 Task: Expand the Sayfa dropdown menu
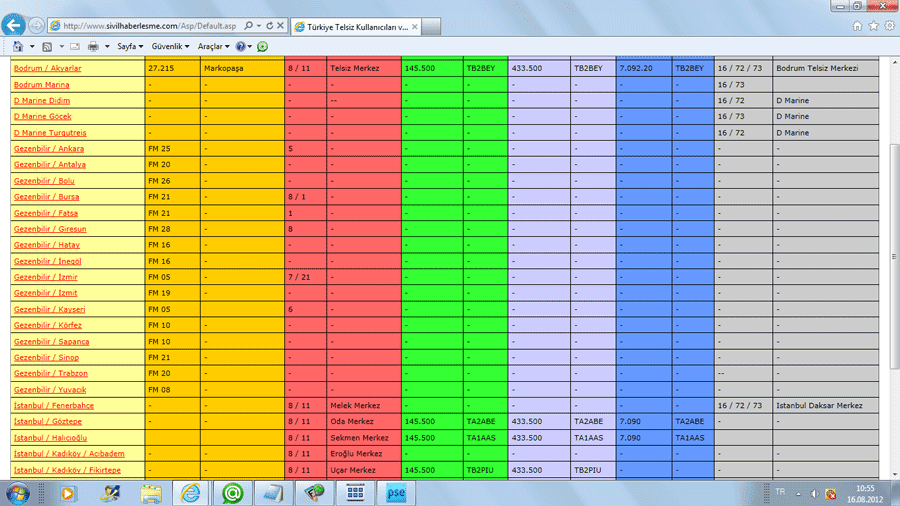[x=130, y=47]
